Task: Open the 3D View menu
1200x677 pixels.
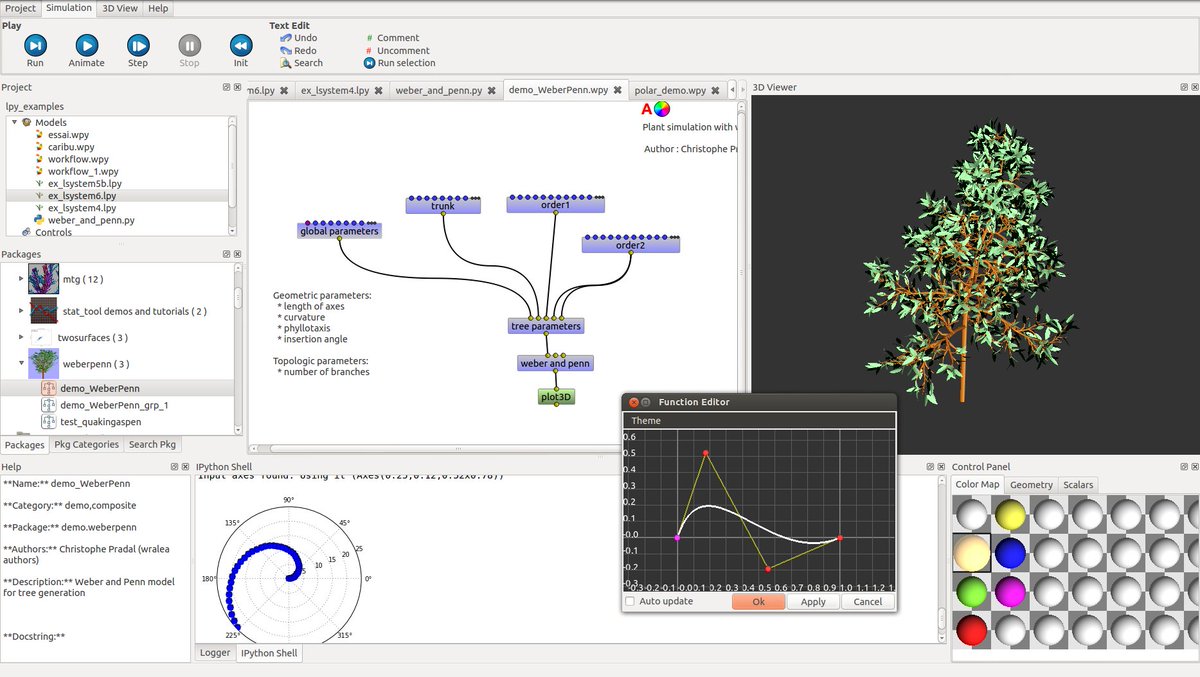Action: pyautogui.click(x=118, y=7)
